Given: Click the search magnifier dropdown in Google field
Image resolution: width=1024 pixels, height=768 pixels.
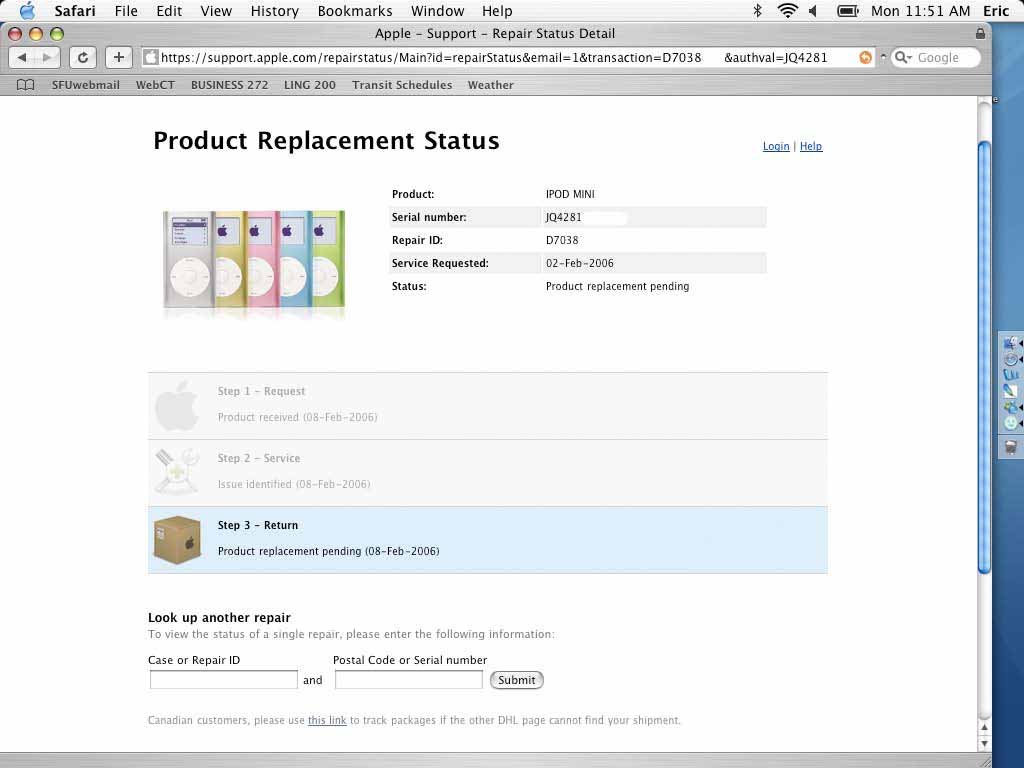Looking at the screenshot, I should coord(903,57).
